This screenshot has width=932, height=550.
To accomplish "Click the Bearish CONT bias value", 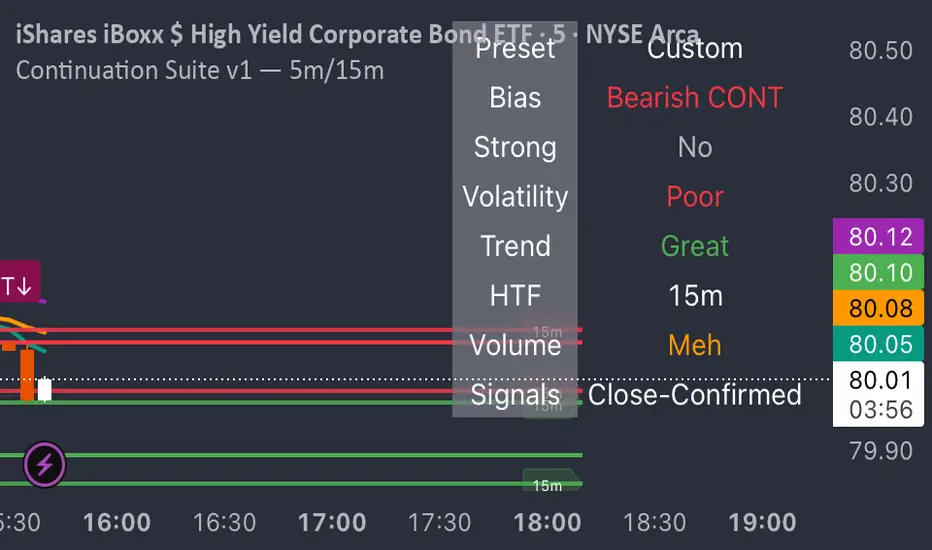I will click(694, 98).
